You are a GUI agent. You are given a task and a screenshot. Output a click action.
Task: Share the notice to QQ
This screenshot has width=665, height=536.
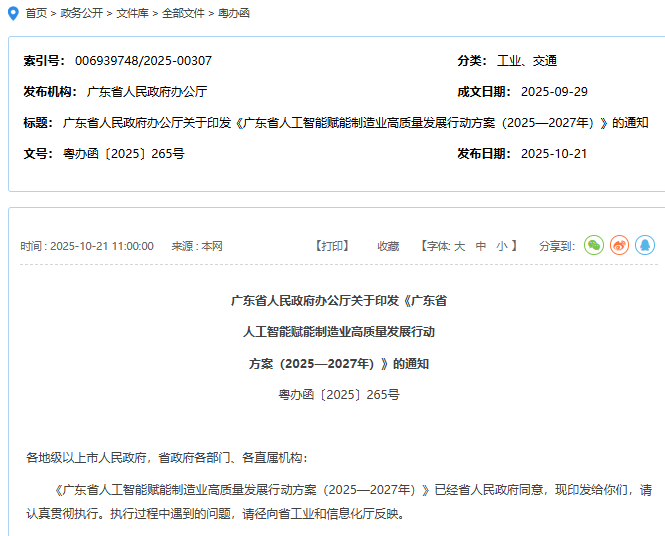(645, 245)
